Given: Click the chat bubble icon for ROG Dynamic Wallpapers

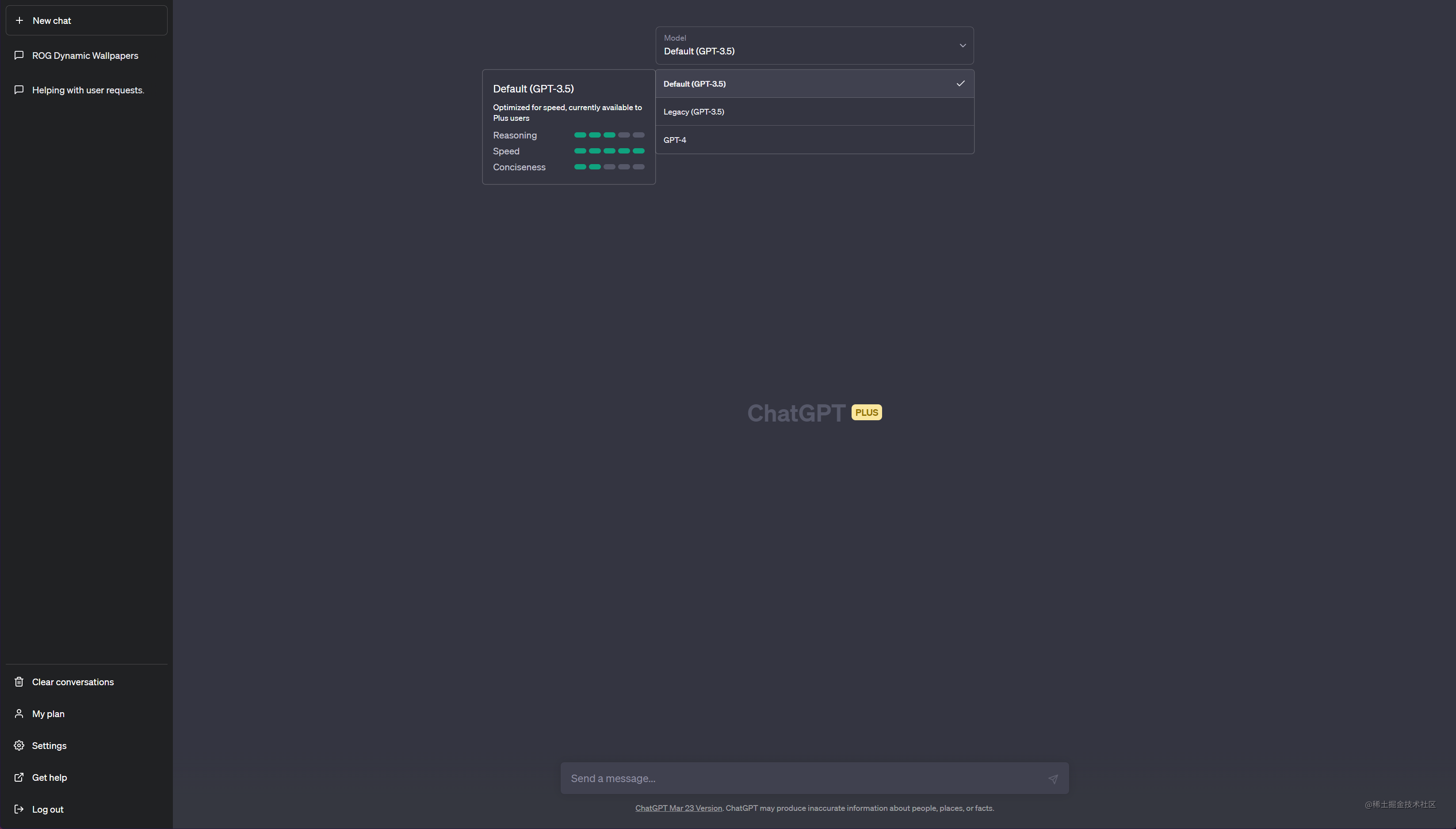Looking at the screenshot, I should 19,55.
